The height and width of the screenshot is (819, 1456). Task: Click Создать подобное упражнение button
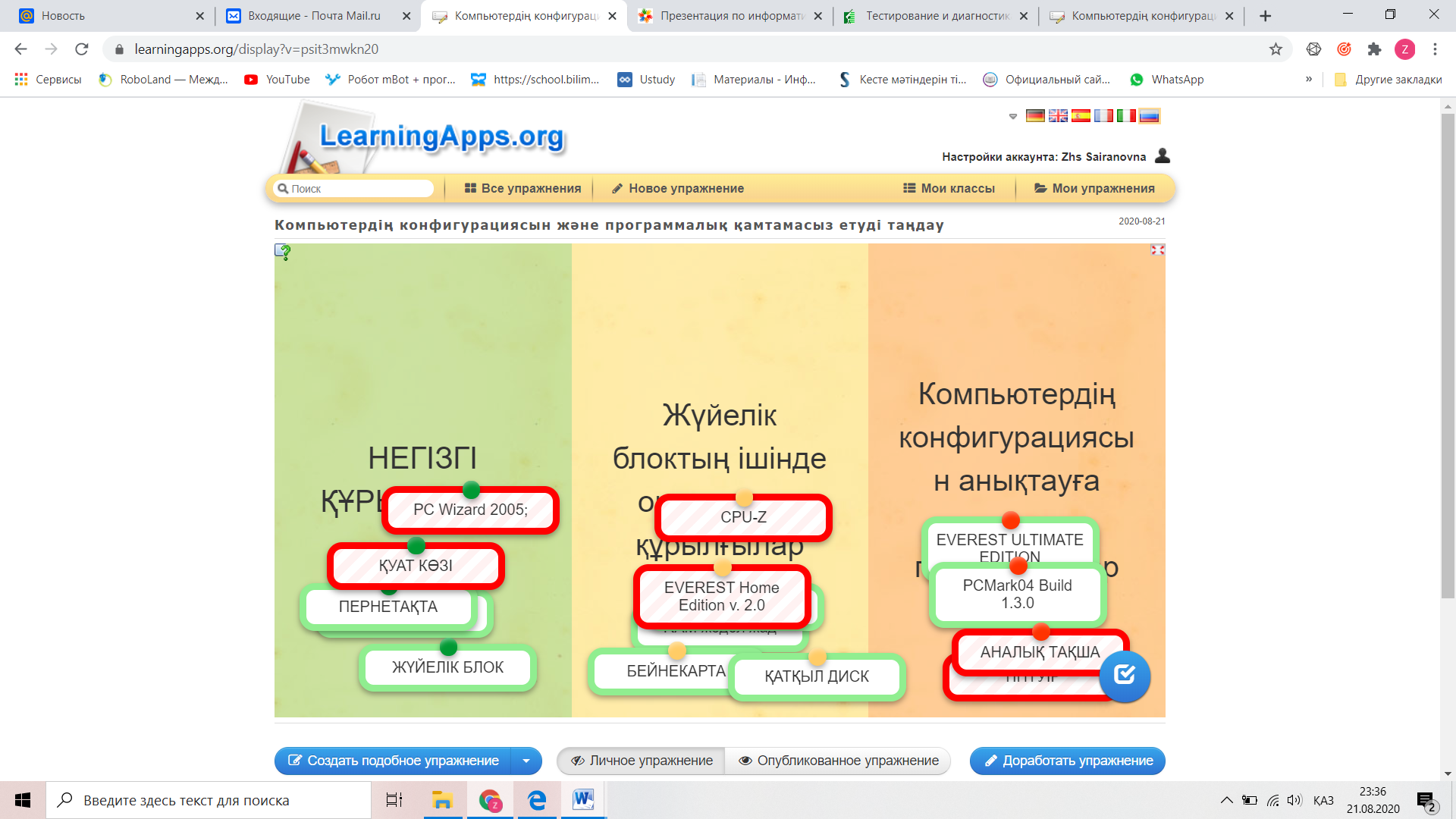[x=394, y=761]
